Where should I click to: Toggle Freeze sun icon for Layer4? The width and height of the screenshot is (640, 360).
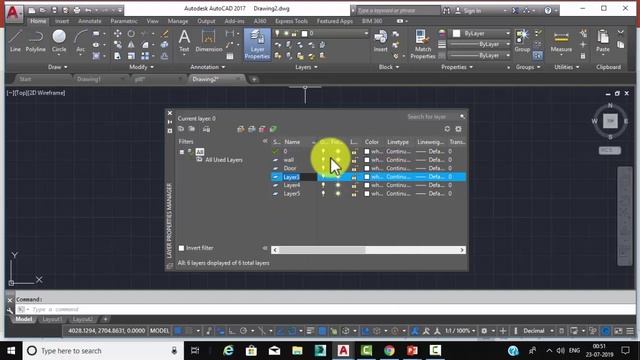tap(338, 185)
